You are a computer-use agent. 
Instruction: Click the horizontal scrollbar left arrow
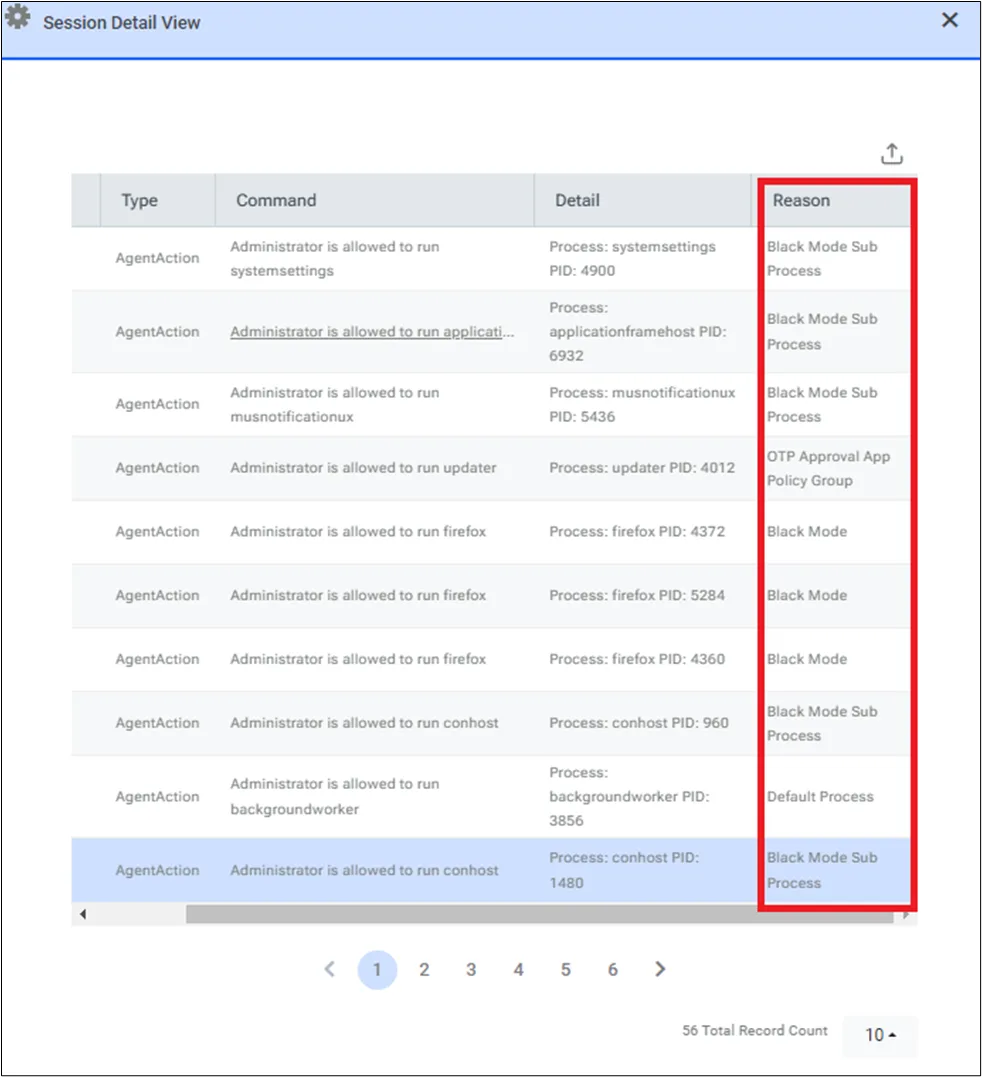82,914
